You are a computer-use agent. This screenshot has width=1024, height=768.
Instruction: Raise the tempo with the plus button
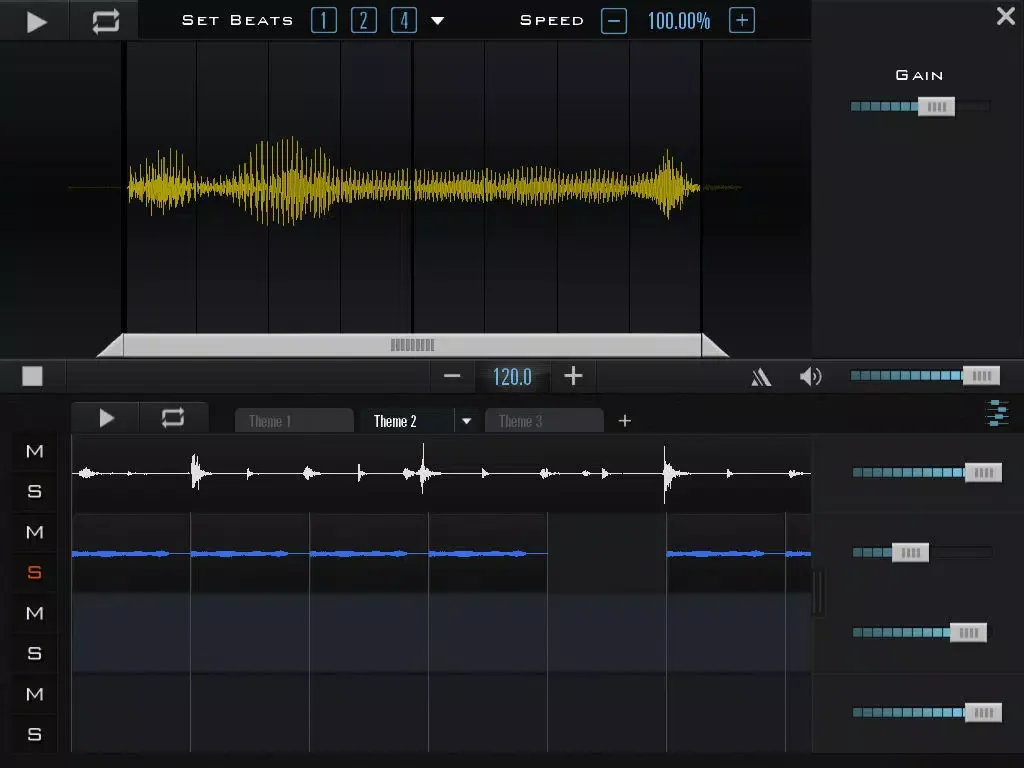pyautogui.click(x=573, y=376)
